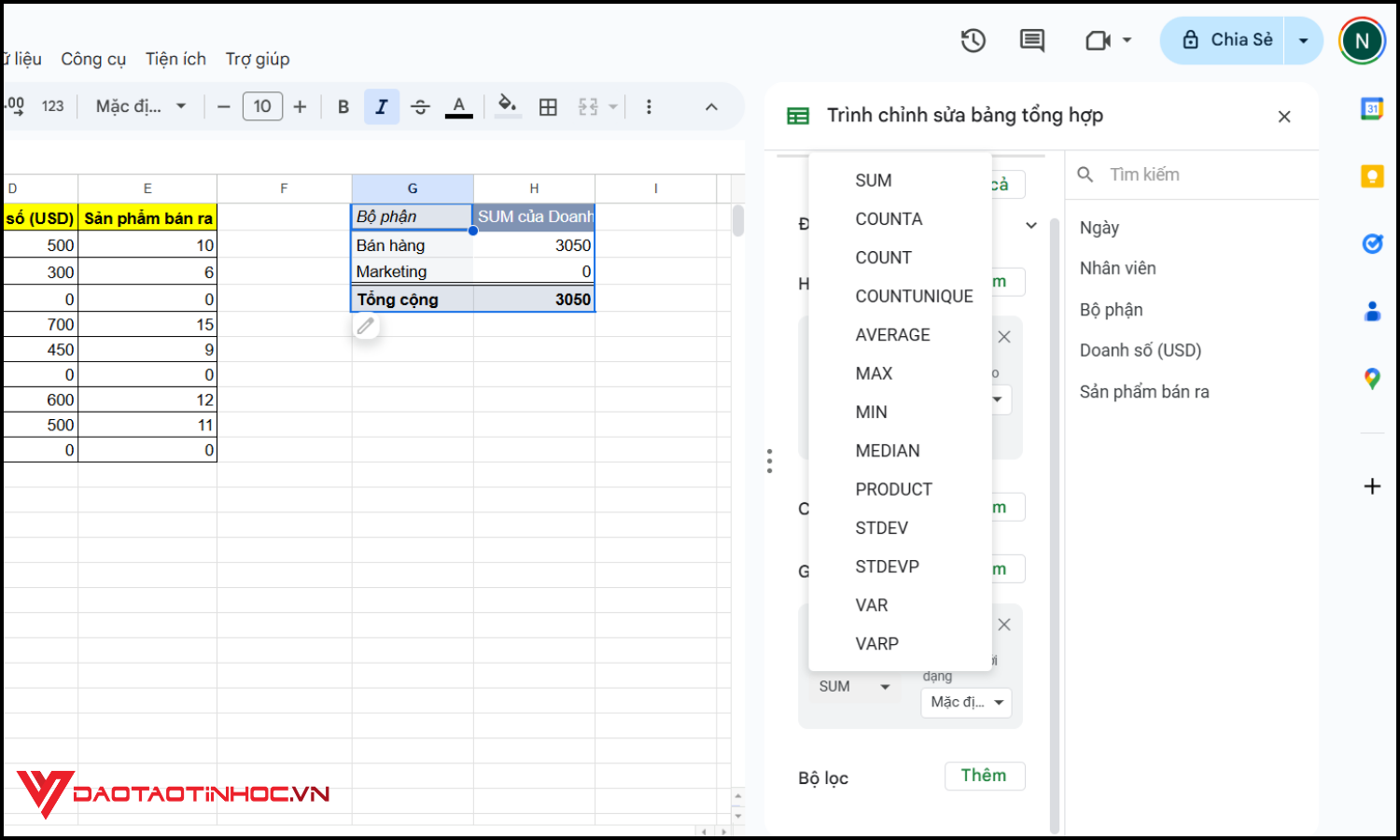The width and height of the screenshot is (1400, 840).
Task: Select MEDIAN from the aggregation list
Action: point(887,450)
